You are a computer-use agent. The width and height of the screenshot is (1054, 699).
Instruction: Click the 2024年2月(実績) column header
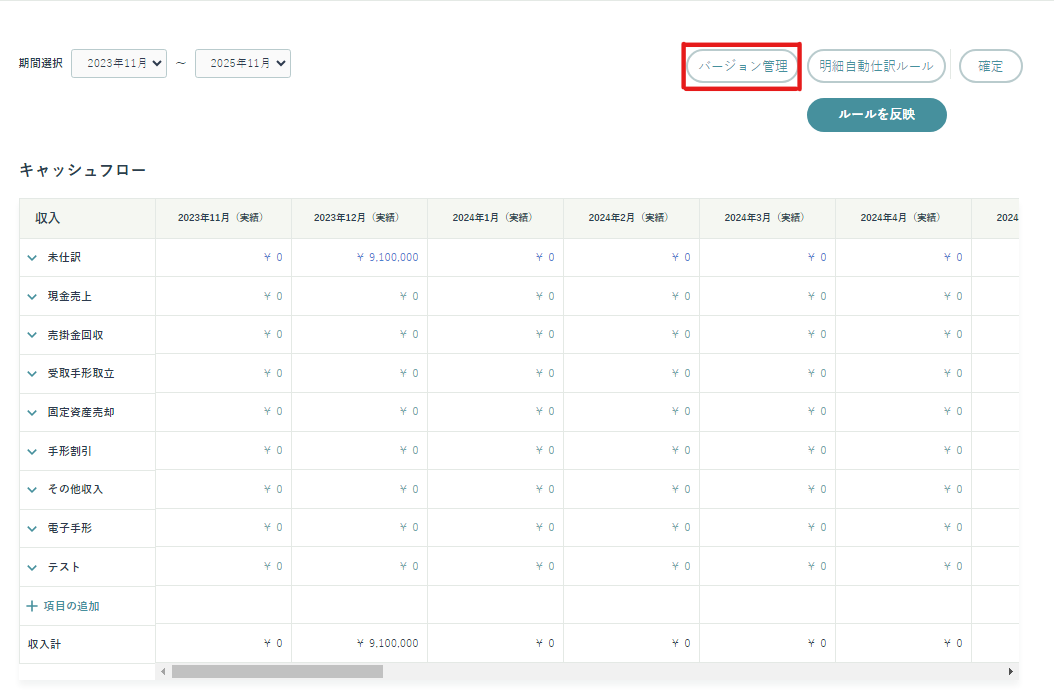pyautogui.click(x=629, y=218)
